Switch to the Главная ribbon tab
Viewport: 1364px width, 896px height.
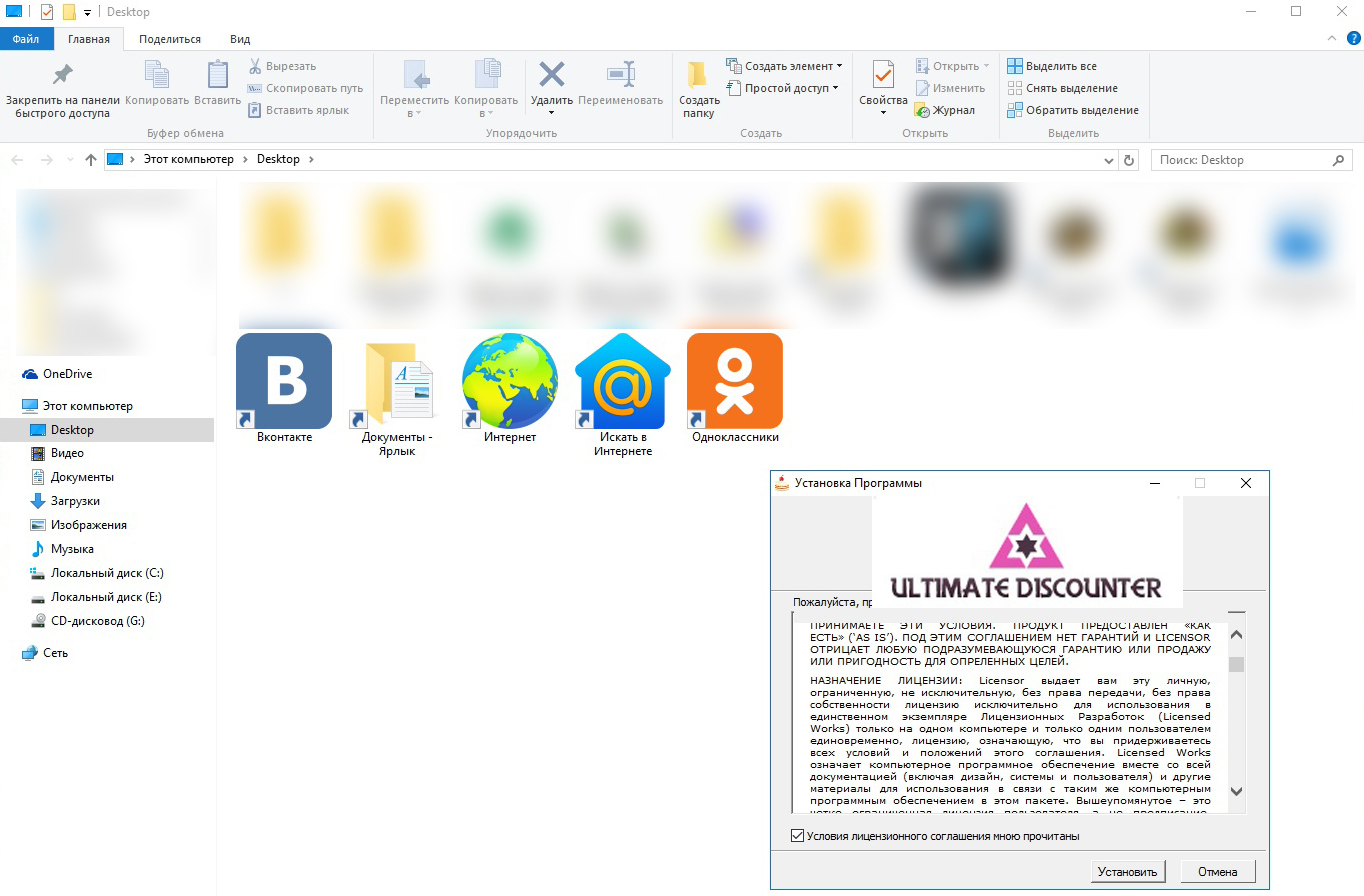(x=89, y=39)
